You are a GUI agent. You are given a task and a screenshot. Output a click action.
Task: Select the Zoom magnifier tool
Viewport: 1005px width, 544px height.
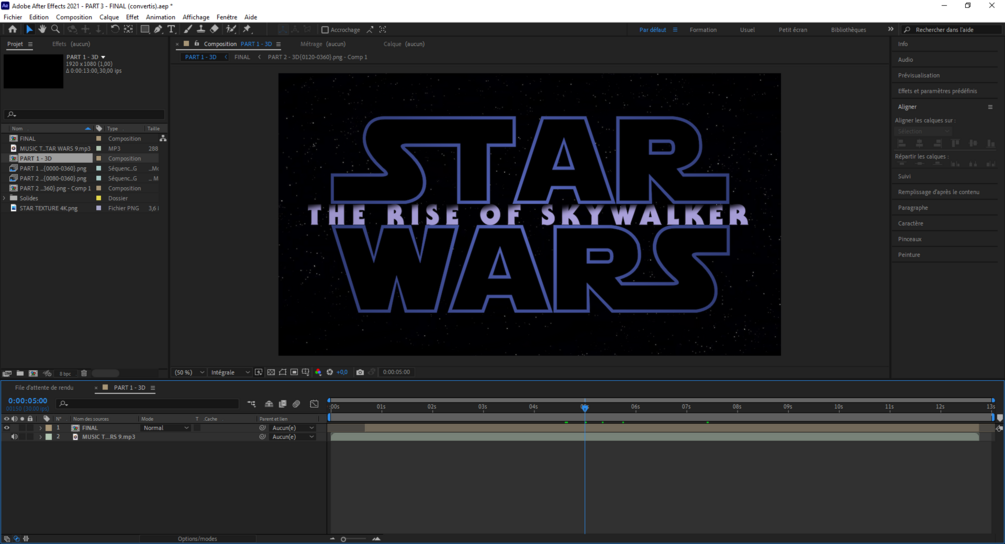point(55,29)
